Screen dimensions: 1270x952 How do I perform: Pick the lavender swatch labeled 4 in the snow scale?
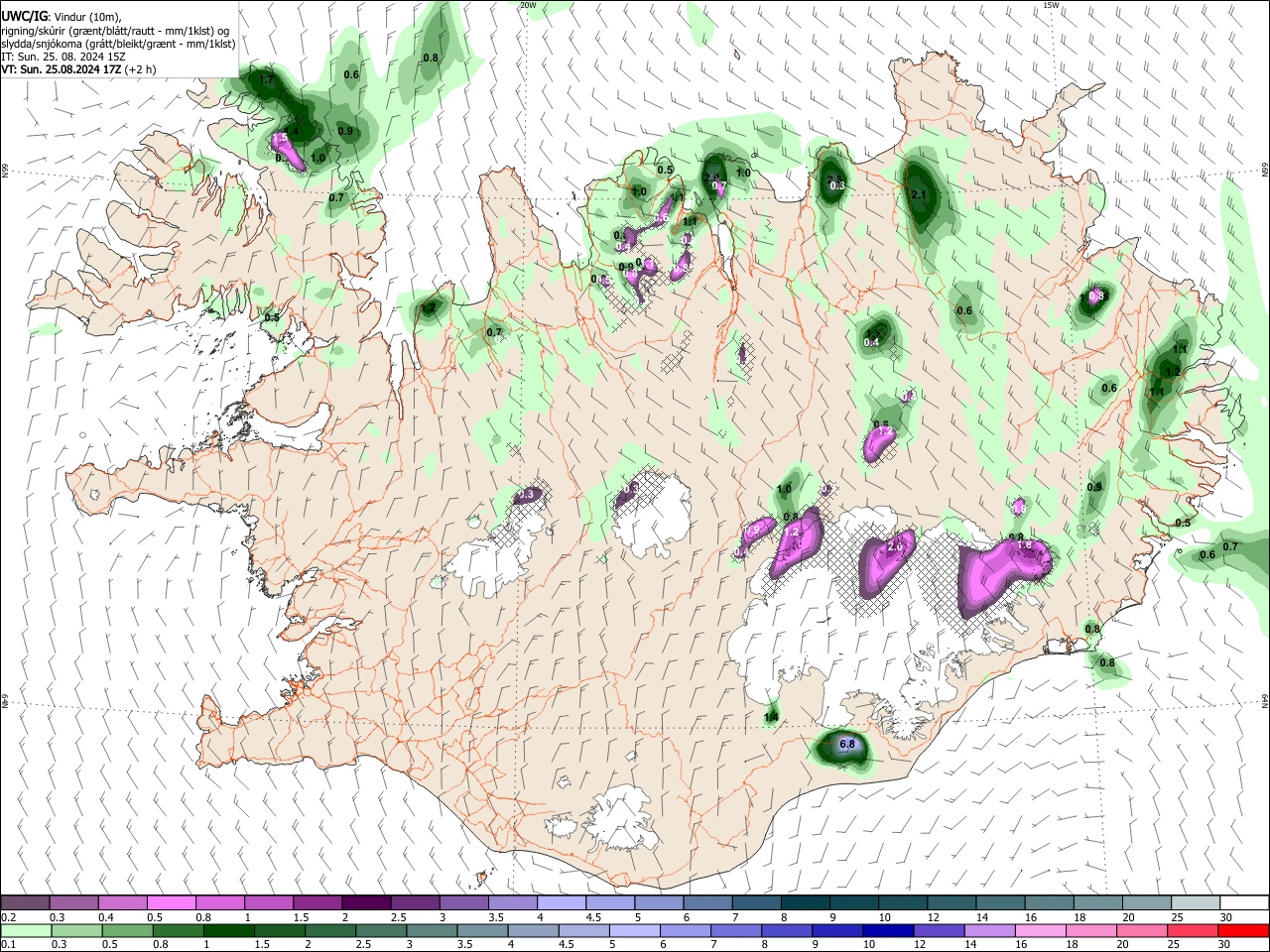click(561, 902)
